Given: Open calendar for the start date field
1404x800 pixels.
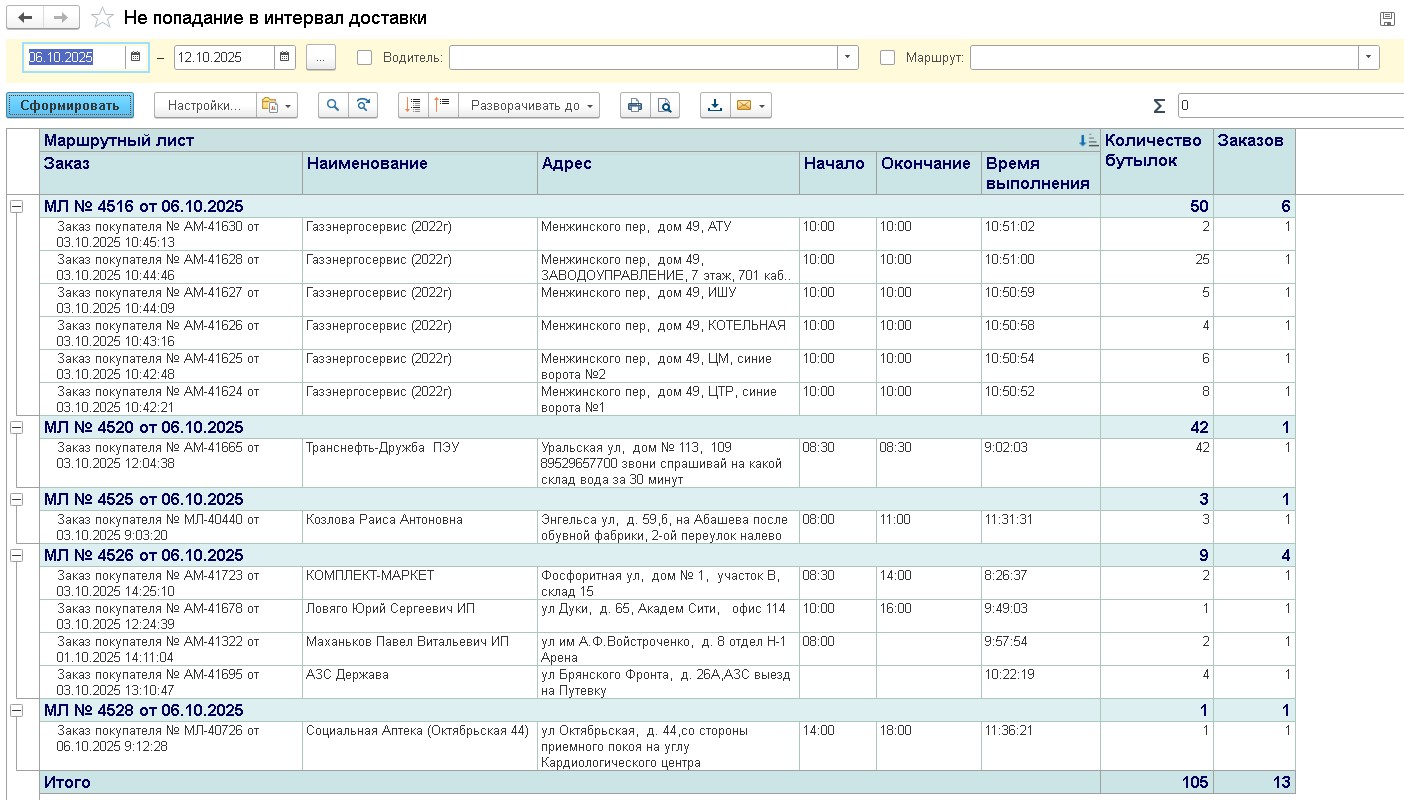Looking at the screenshot, I should [x=135, y=57].
